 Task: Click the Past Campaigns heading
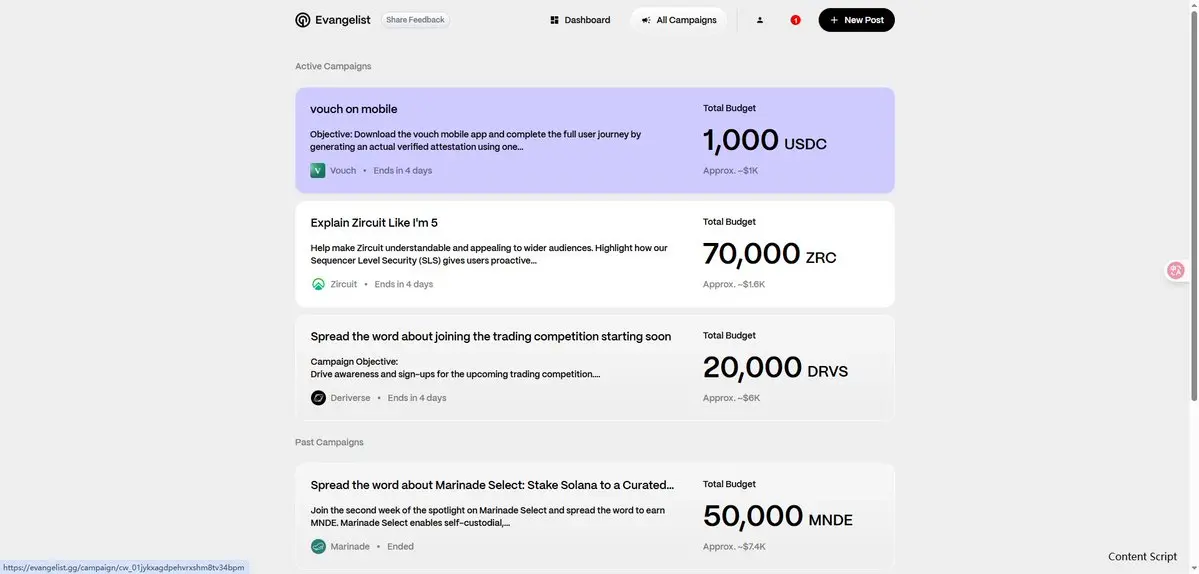[330, 443]
